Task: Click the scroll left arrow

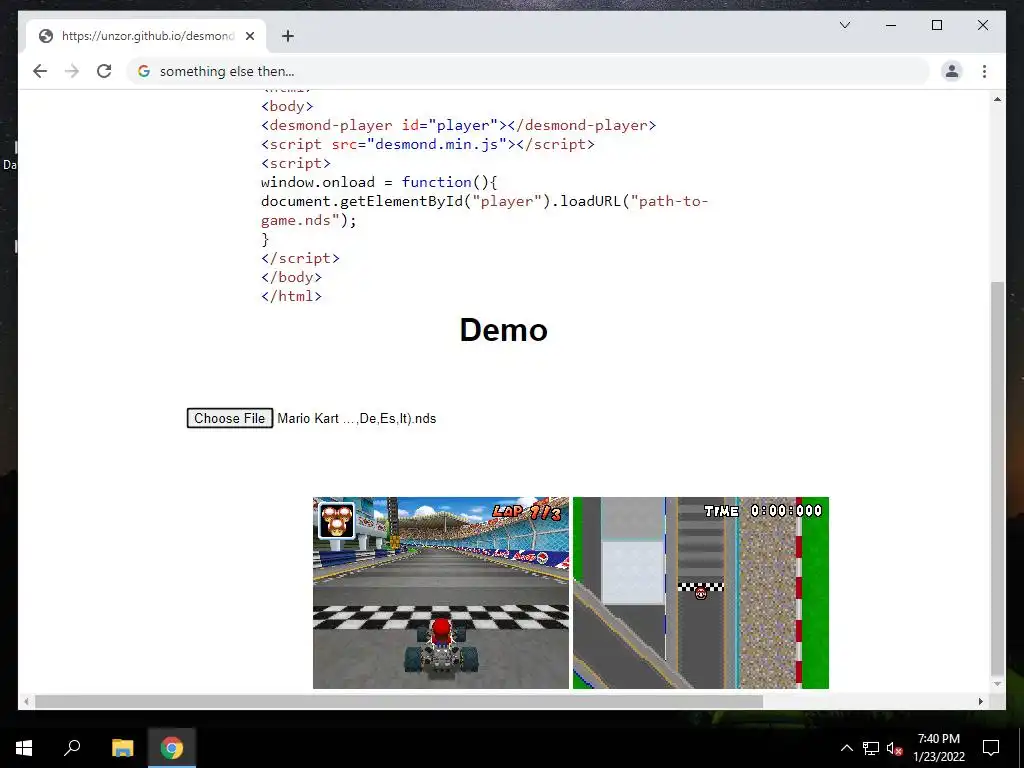Action: coord(26,702)
